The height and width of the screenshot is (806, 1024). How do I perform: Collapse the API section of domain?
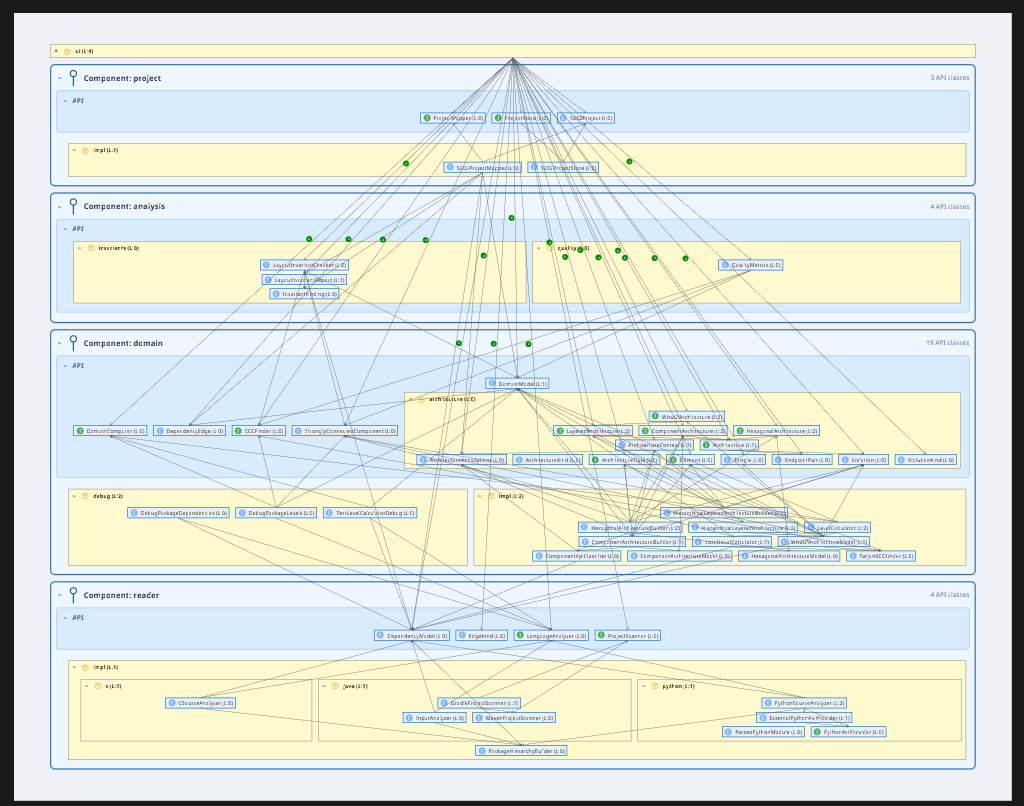(x=65, y=366)
